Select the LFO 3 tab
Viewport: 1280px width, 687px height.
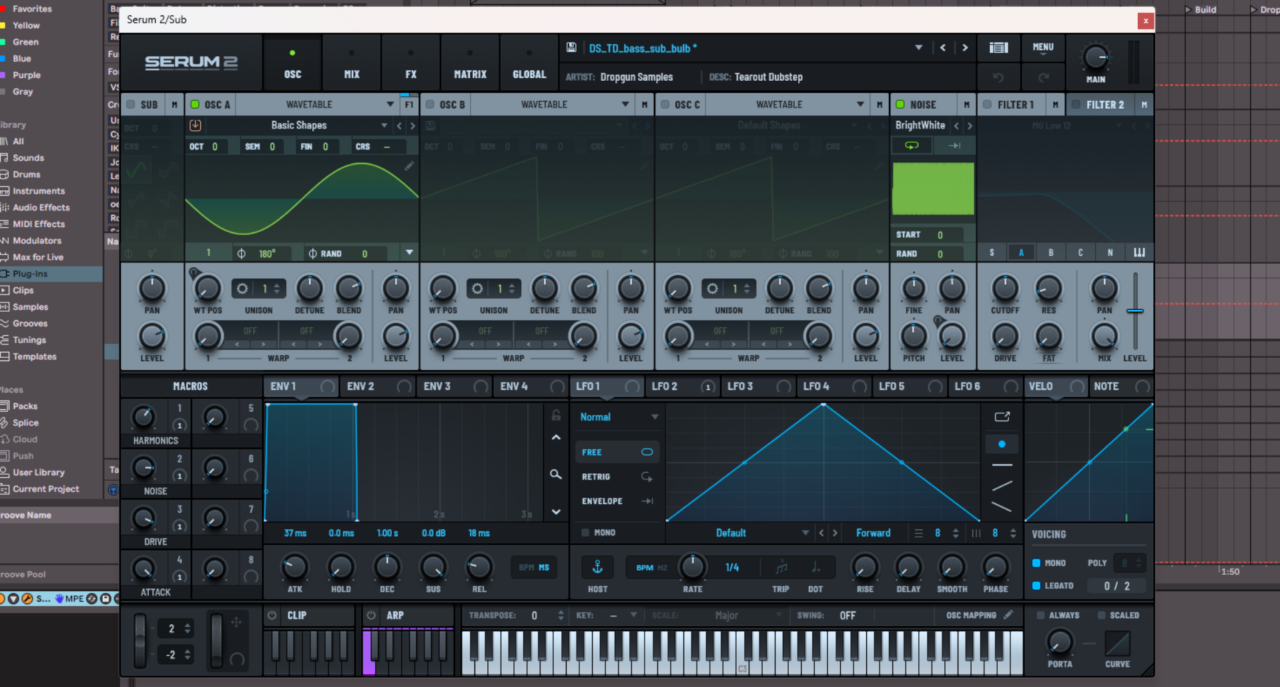tap(758, 386)
